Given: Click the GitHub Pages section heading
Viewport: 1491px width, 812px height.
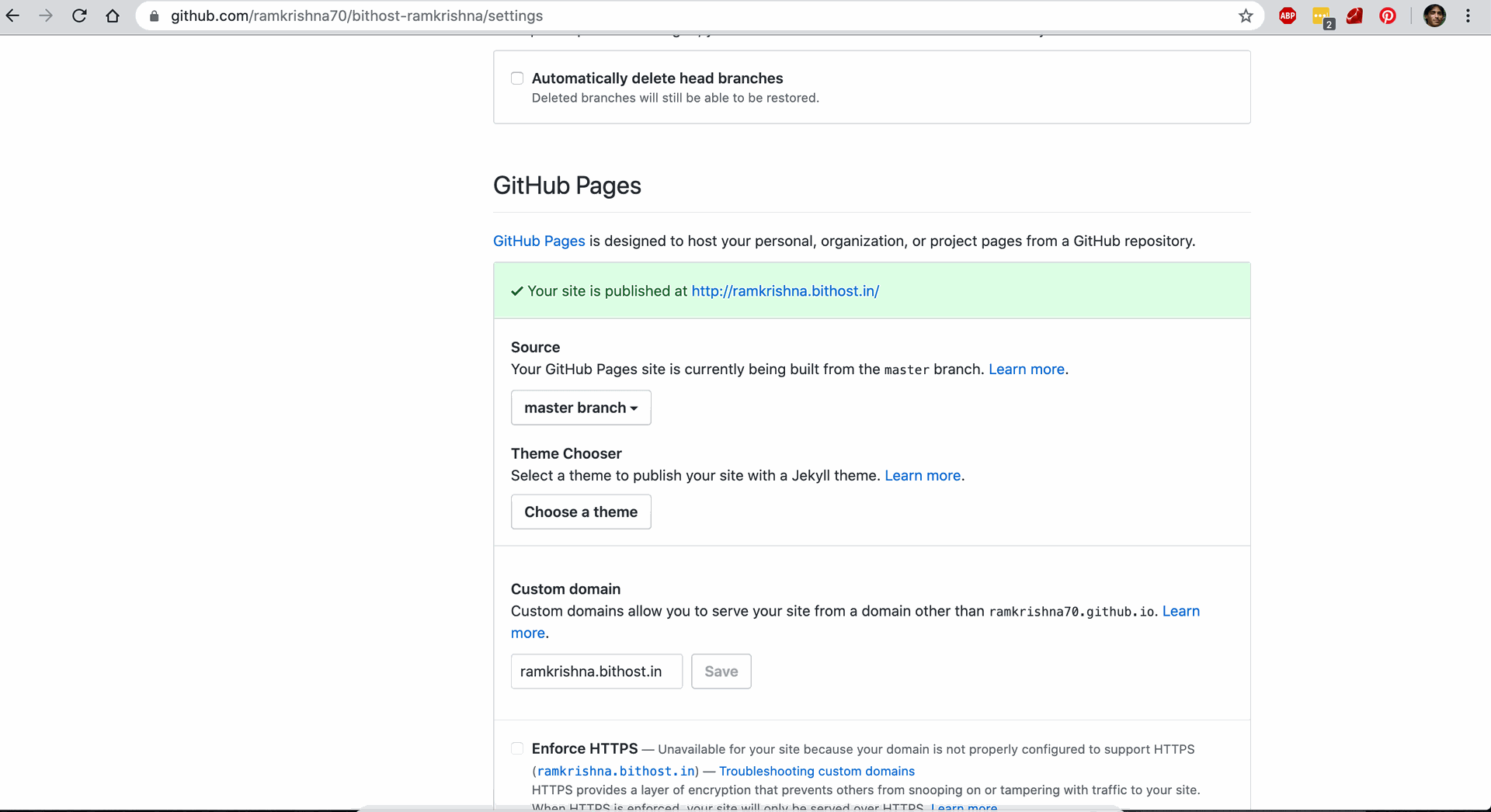Looking at the screenshot, I should [x=567, y=186].
